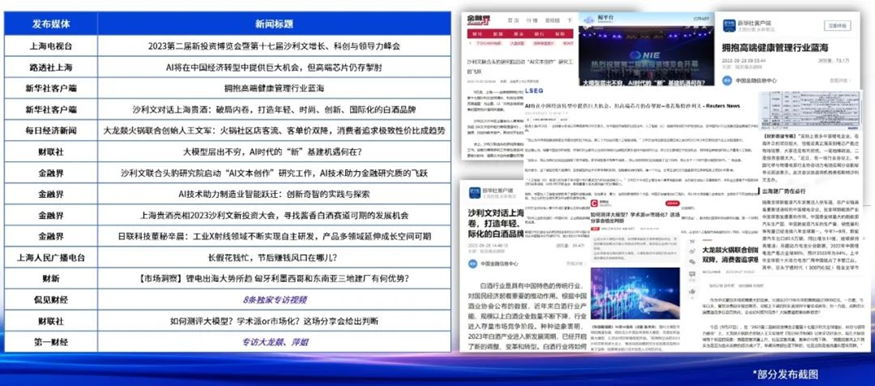Click the 发布媒体 column header
The image size is (875, 386).
point(51,24)
